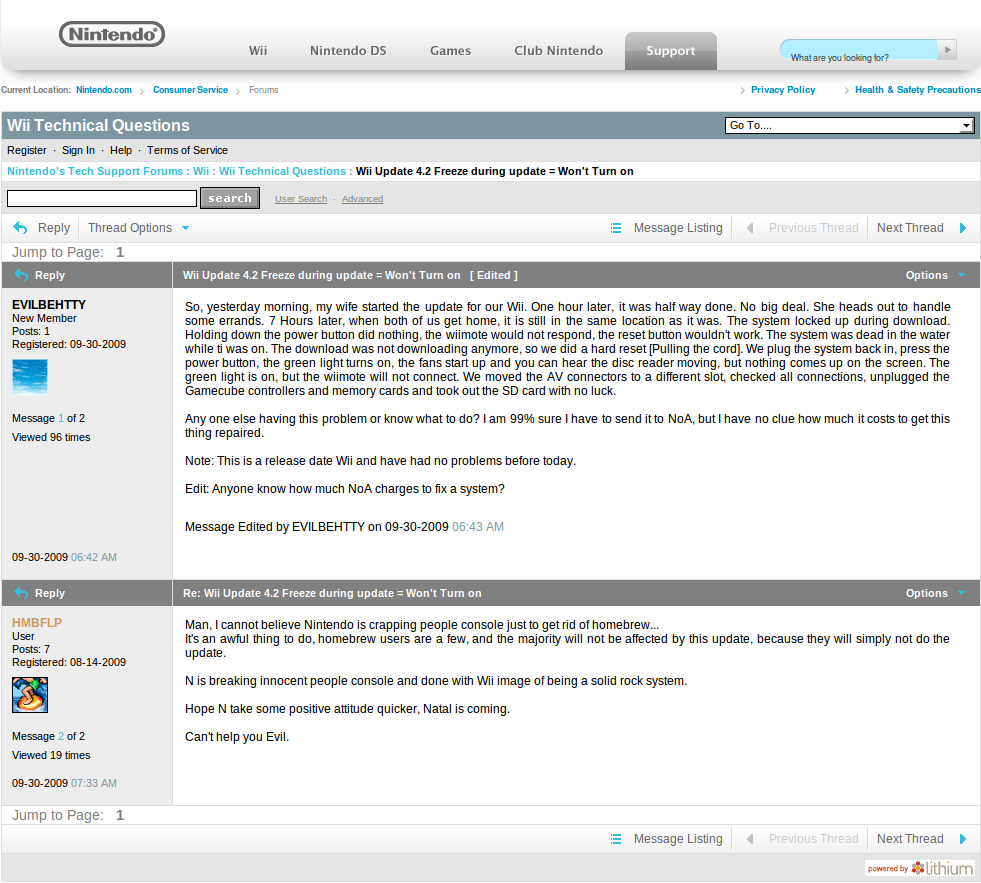Click top Message Listing text
Screen dimensions: 981x883
click(678, 228)
